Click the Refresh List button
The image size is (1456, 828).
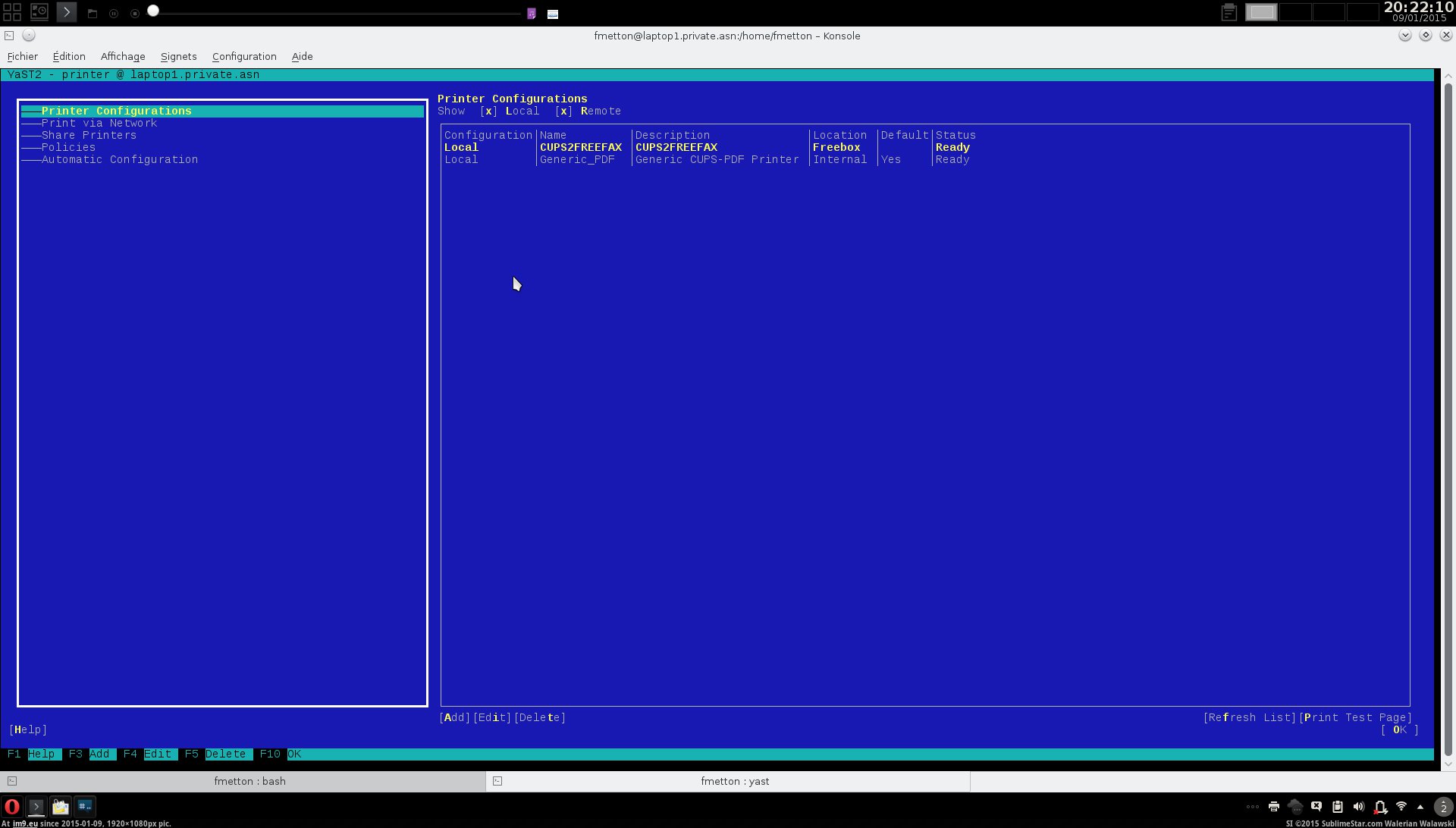click(1249, 718)
